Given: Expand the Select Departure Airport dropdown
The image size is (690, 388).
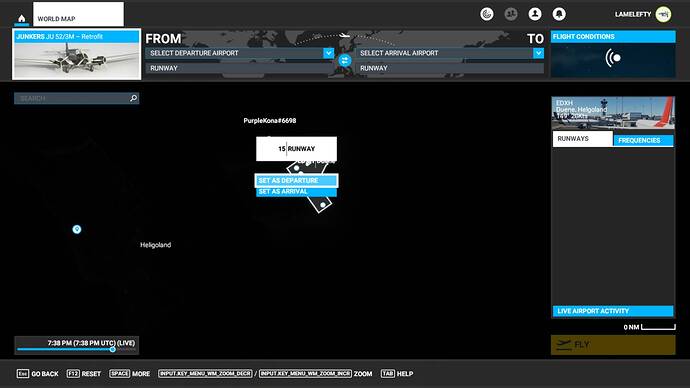Looking at the screenshot, I should click(x=329, y=53).
